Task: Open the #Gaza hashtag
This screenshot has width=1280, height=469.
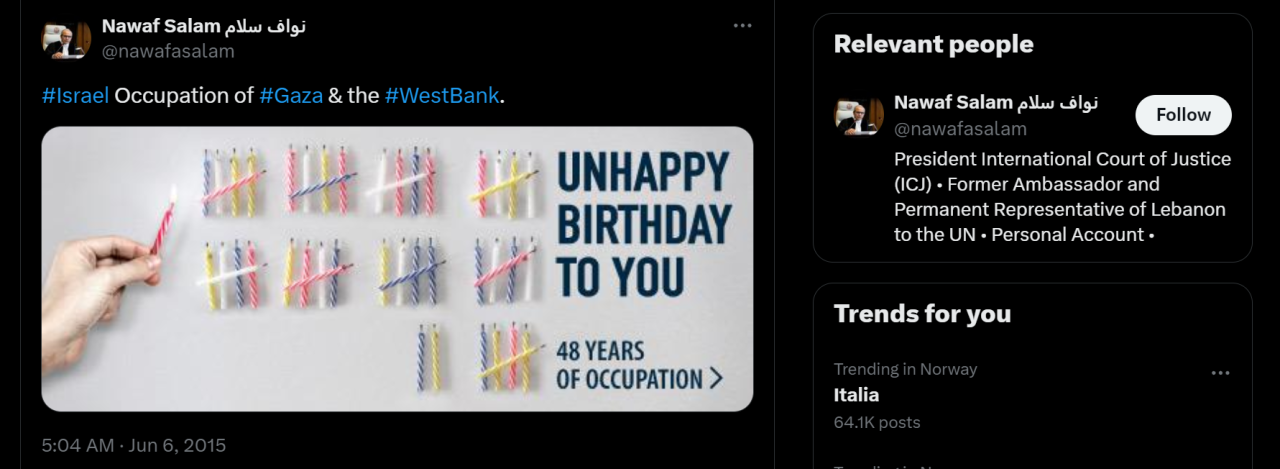Action: [291, 96]
